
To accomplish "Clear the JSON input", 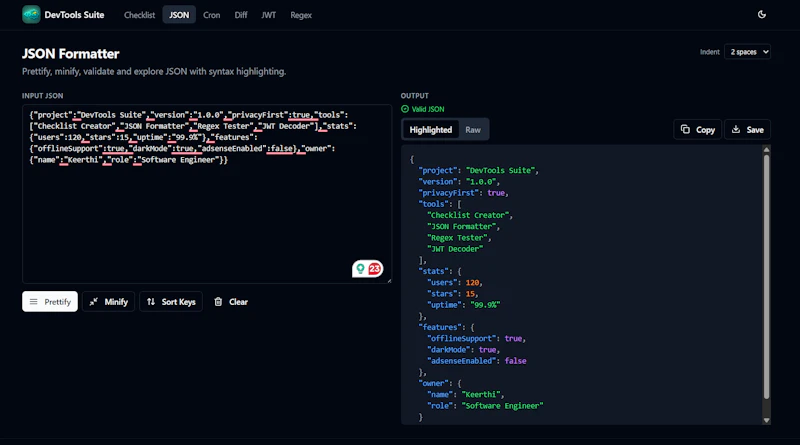I will [231, 302].
